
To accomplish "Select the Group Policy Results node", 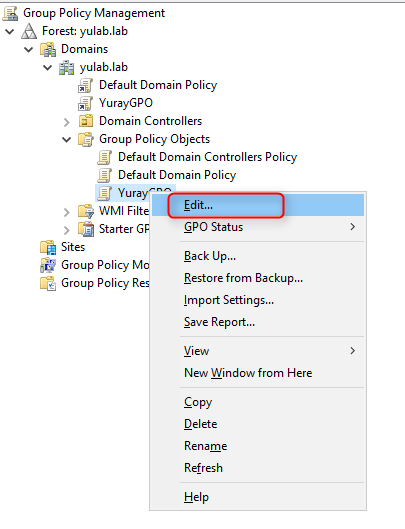I will [105, 283].
